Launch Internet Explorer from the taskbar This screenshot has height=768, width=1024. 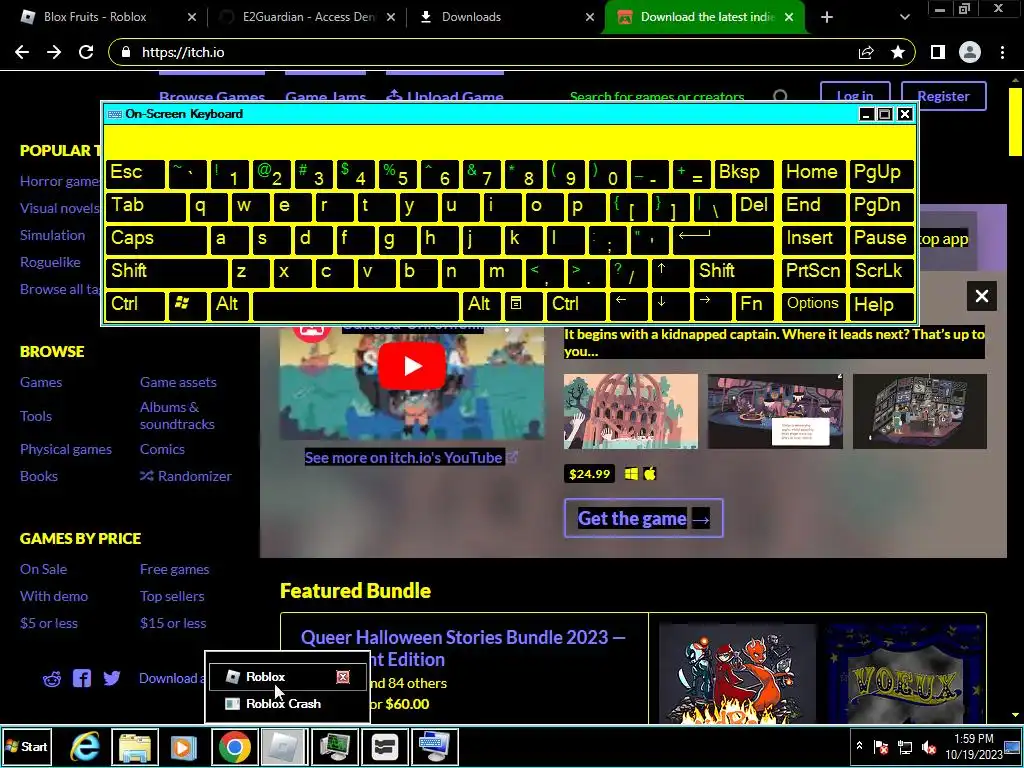[85, 746]
